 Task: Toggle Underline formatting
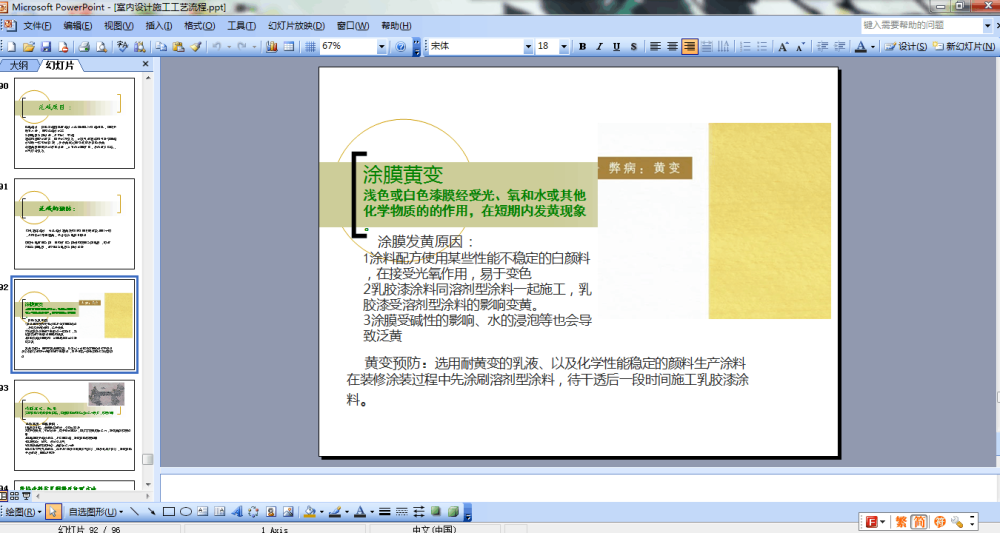616,47
